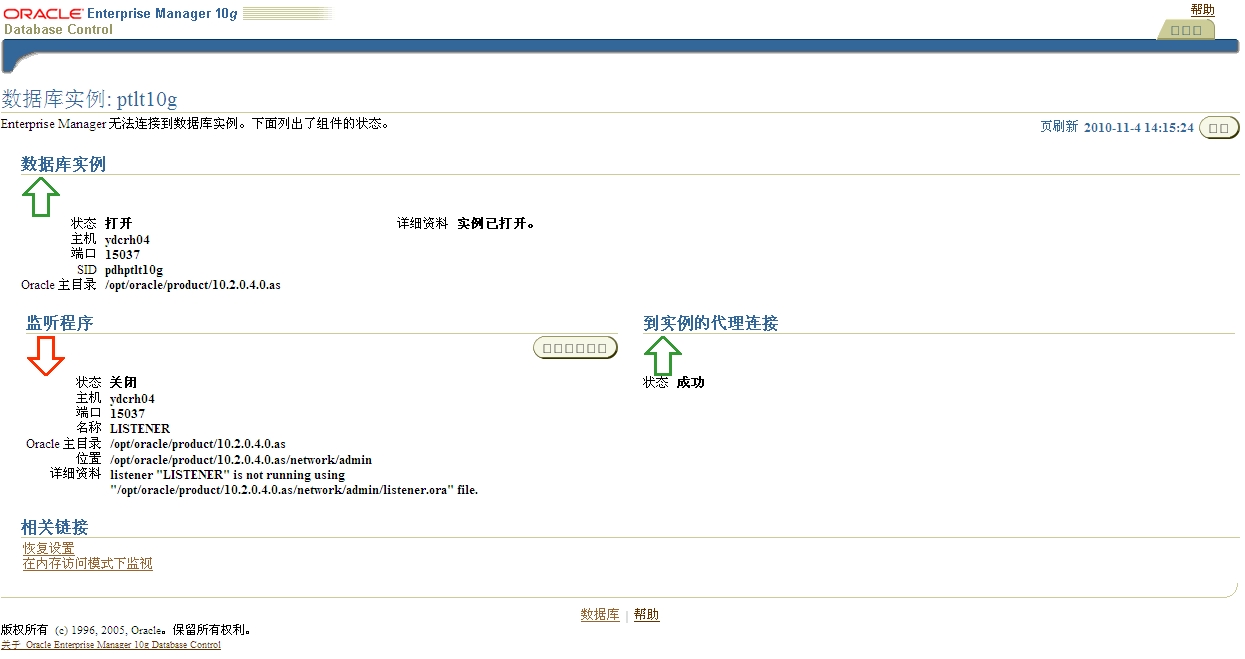Open the 帮助 link at the top right
This screenshot has width=1245, height=659.
pos(1202,9)
